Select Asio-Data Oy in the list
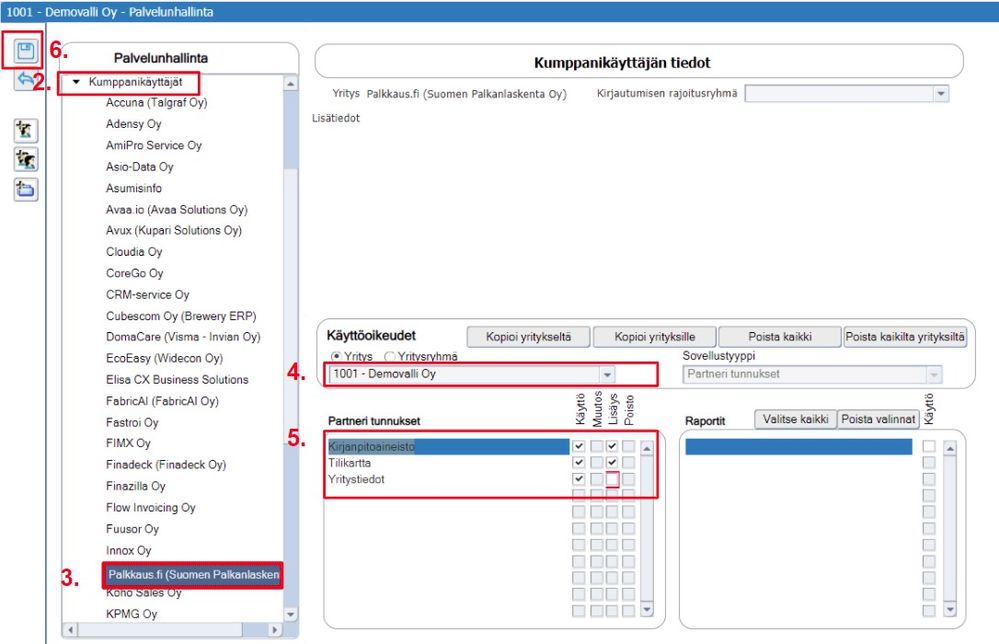 click(x=140, y=167)
